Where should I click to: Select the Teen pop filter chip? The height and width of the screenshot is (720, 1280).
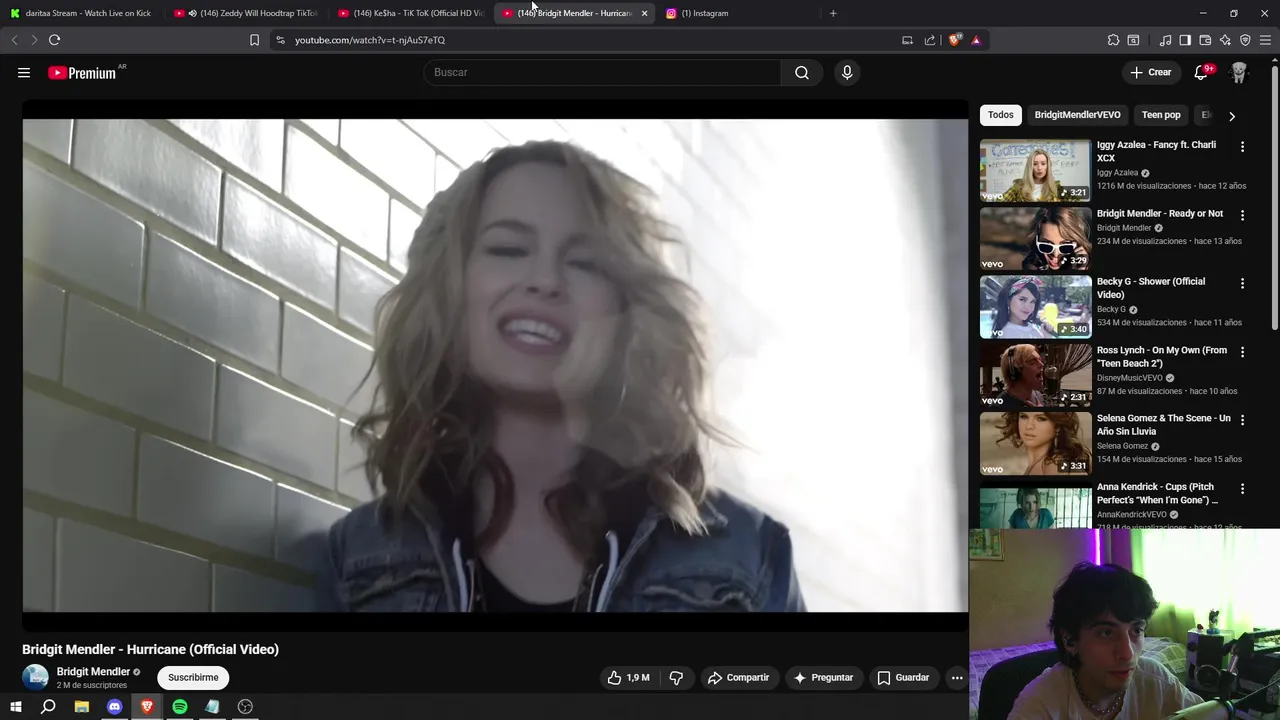[x=1161, y=115]
